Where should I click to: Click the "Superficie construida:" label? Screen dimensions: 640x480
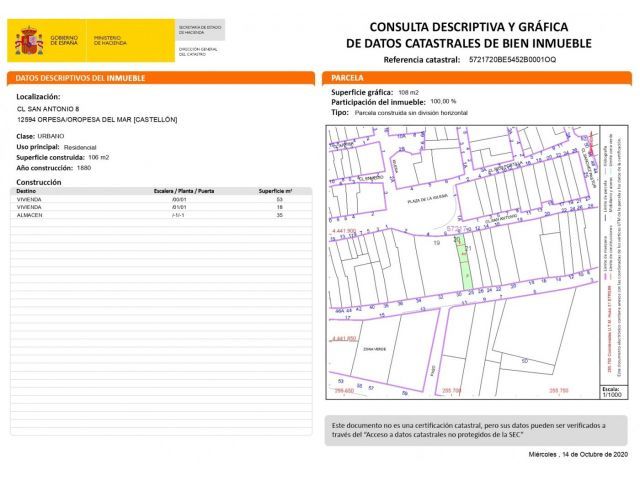(x=50, y=158)
